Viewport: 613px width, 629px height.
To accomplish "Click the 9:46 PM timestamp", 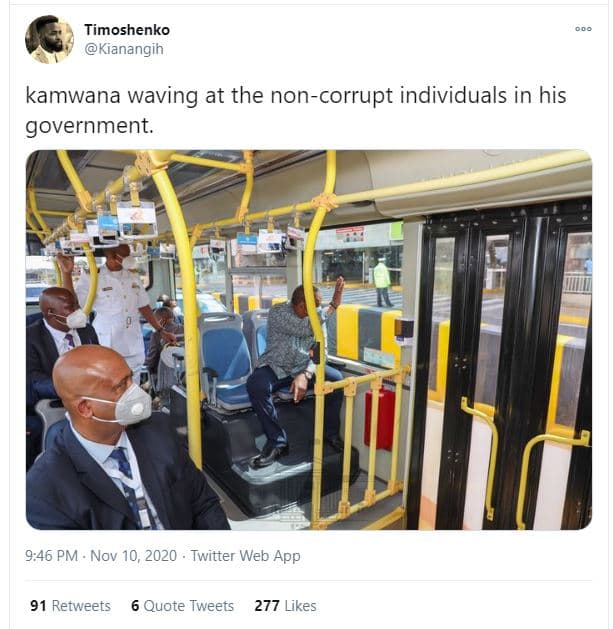I will click(51, 556).
